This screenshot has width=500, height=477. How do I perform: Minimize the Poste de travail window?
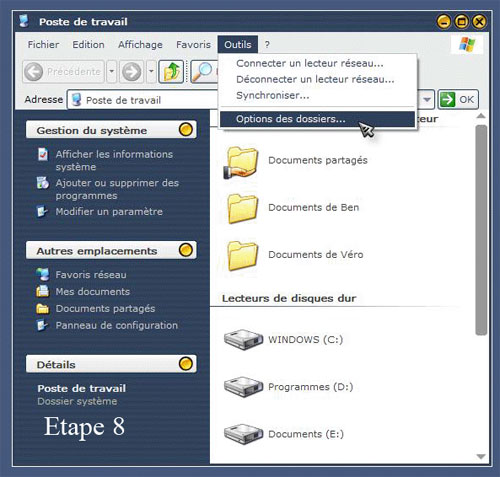[444, 22]
